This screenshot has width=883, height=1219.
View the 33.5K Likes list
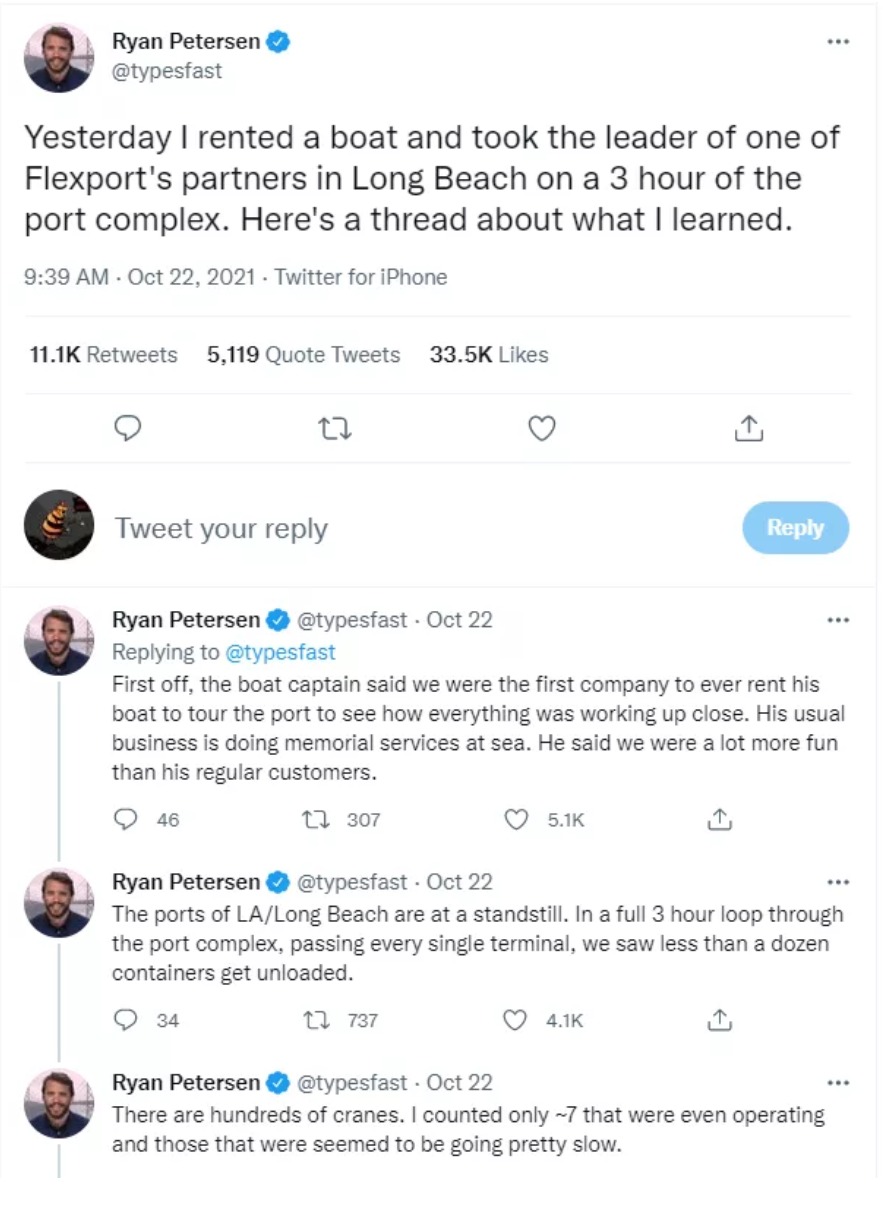(x=489, y=355)
